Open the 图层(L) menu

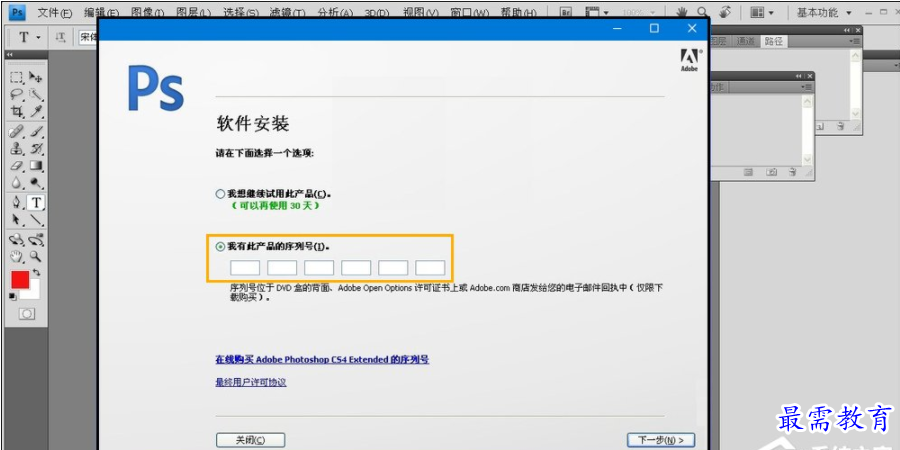point(193,12)
